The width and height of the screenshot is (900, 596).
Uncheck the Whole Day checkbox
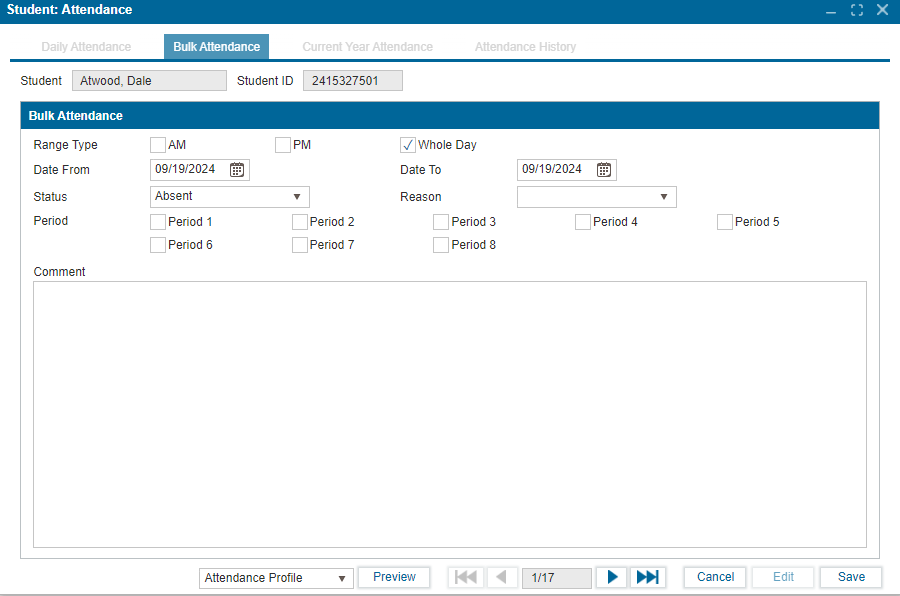[408, 145]
